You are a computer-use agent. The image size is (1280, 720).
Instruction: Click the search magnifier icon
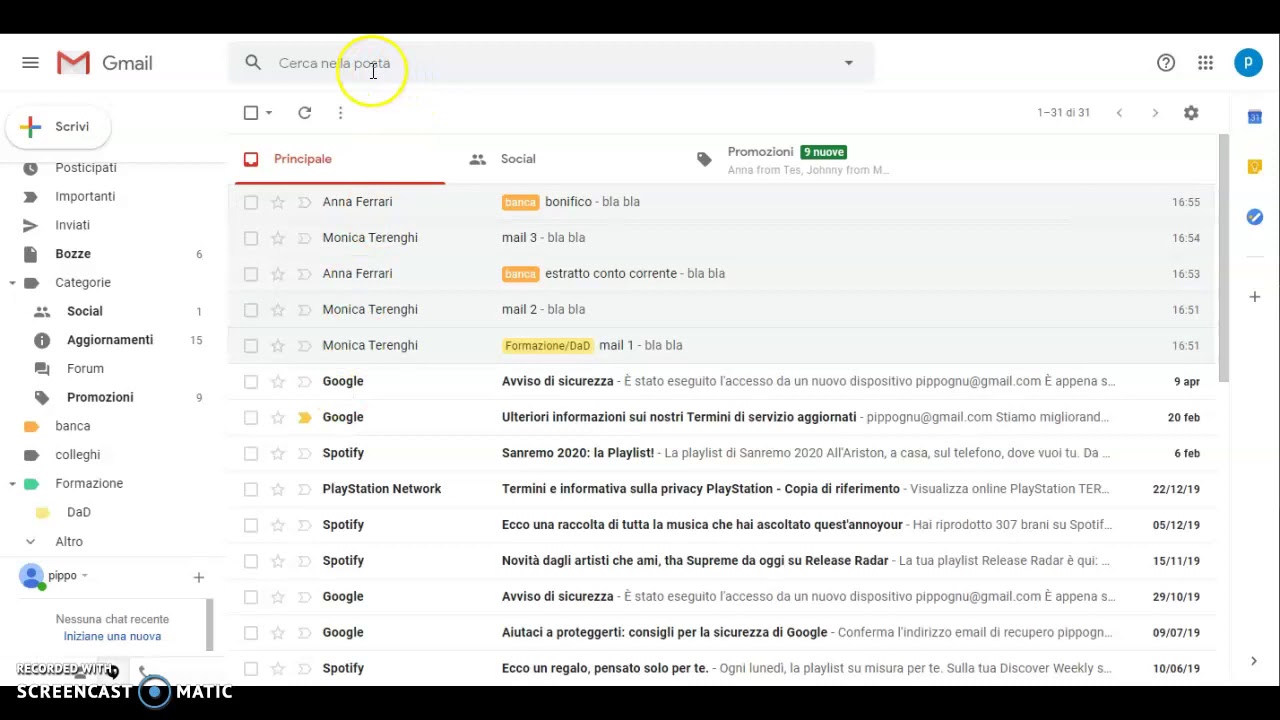253,63
